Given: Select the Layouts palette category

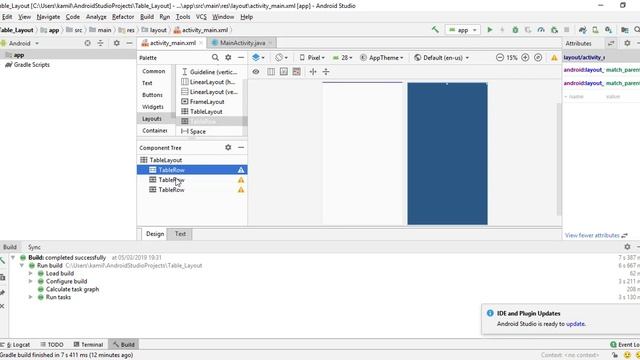Looking at the screenshot, I should pyautogui.click(x=152, y=119).
